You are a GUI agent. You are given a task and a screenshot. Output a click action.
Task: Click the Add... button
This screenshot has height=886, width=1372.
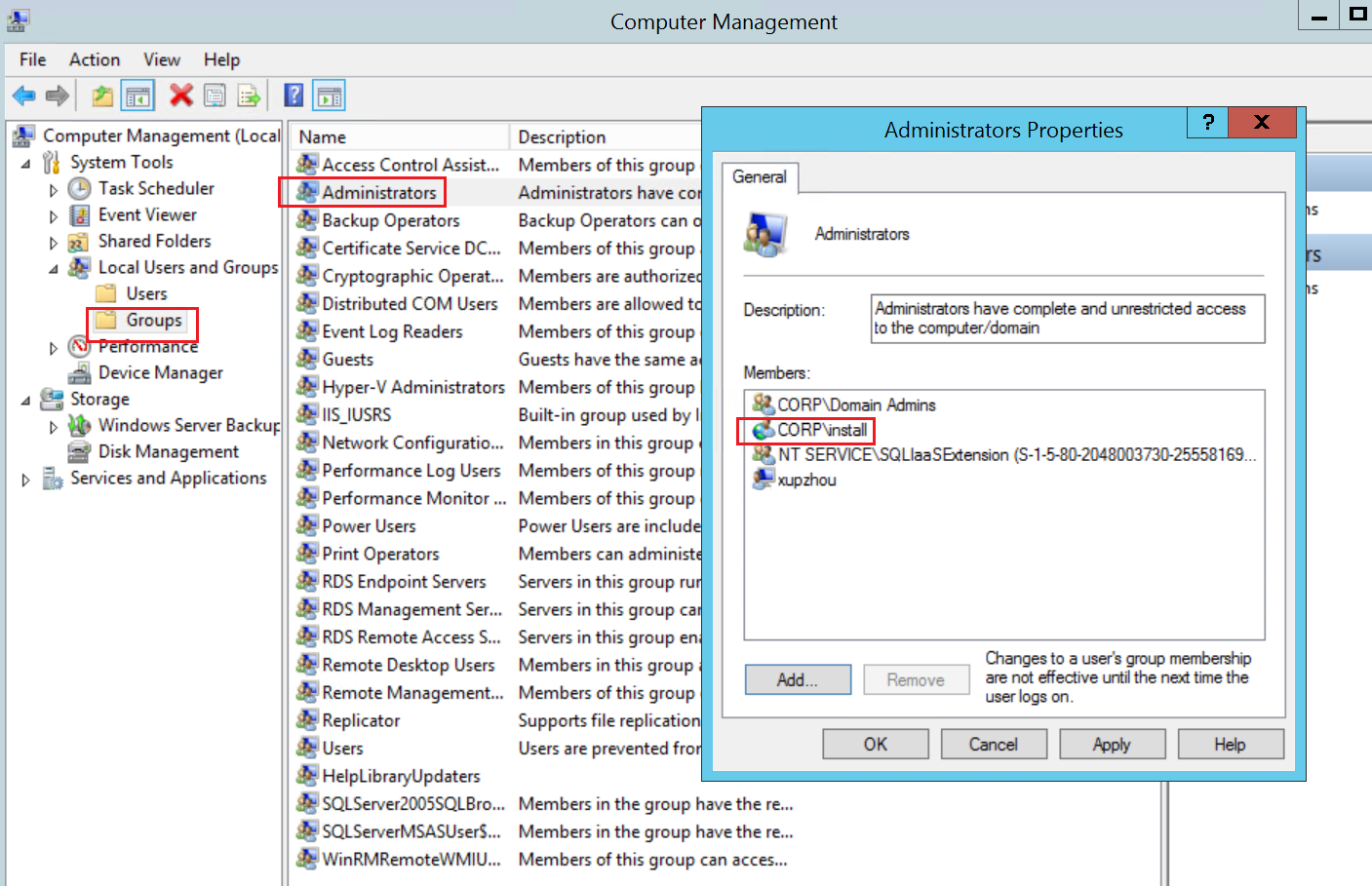(x=797, y=679)
